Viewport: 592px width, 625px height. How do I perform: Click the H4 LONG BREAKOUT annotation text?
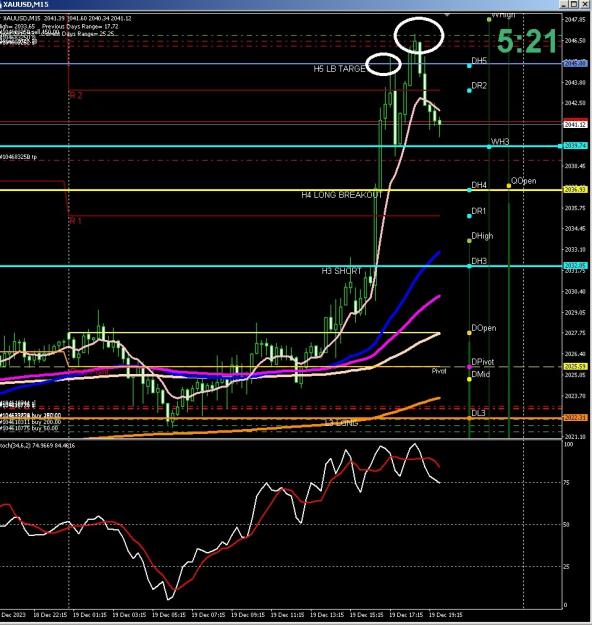tap(342, 195)
